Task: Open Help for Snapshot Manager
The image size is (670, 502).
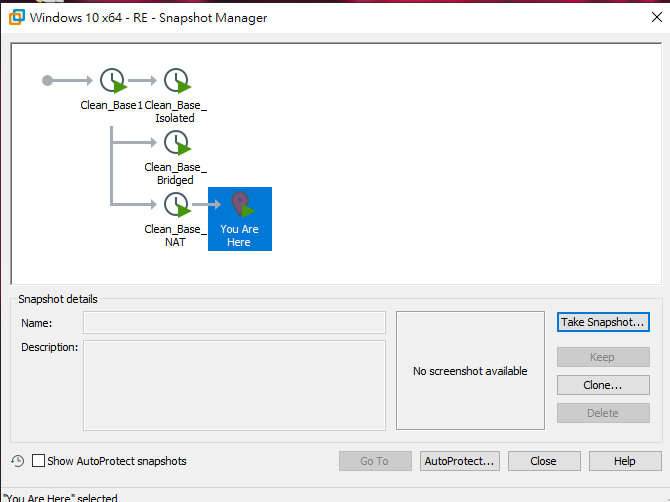Action: click(625, 461)
